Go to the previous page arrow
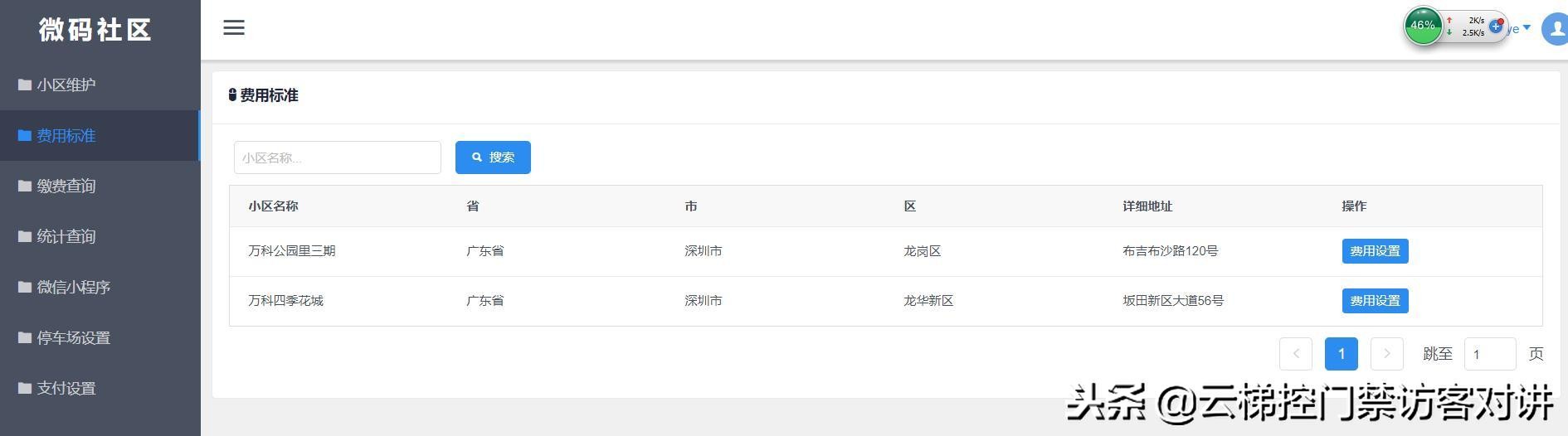Screen dimensions: 1568x436 tap(1296, 354)
